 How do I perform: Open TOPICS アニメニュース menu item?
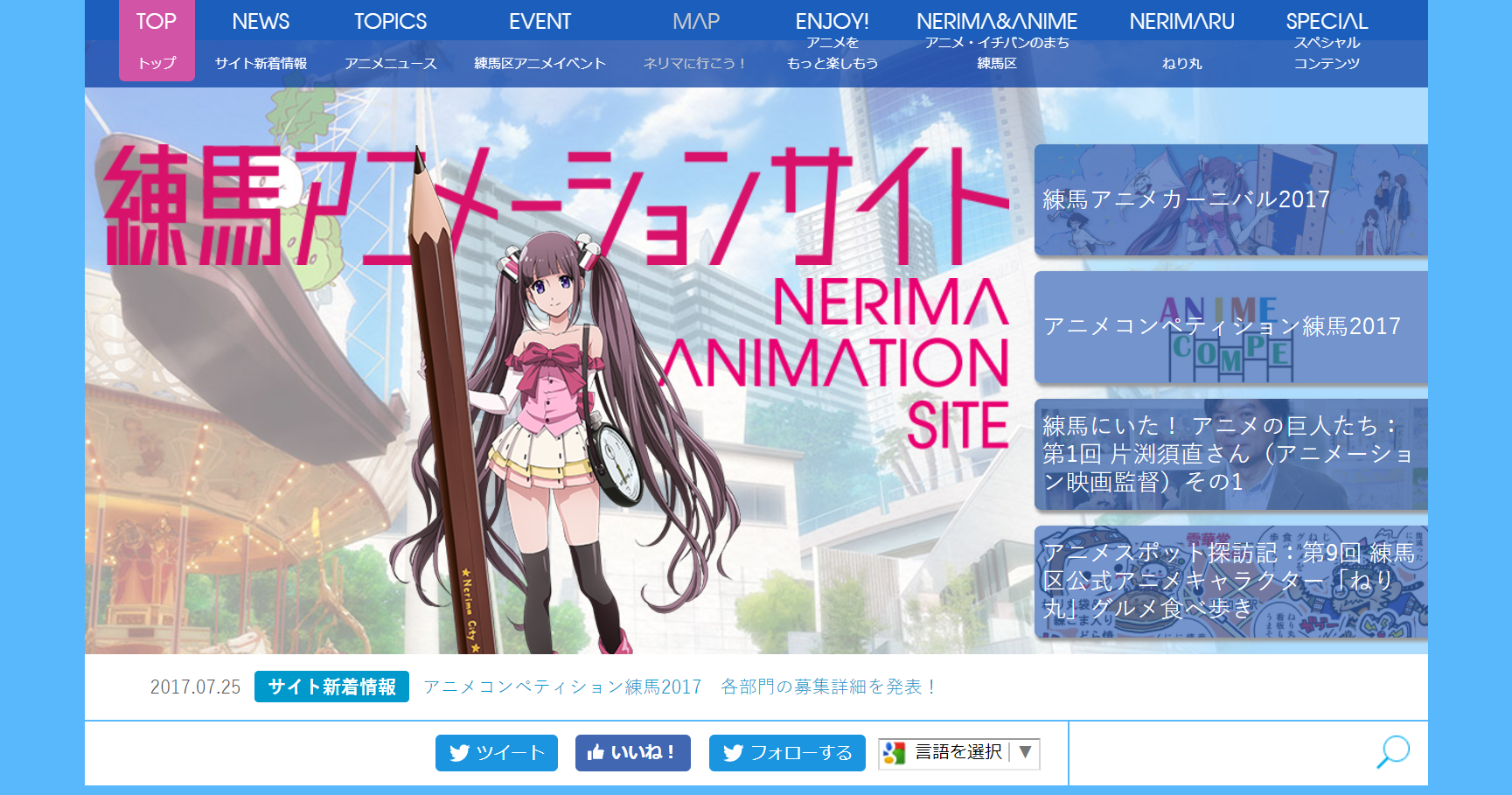tap(390, 40)
